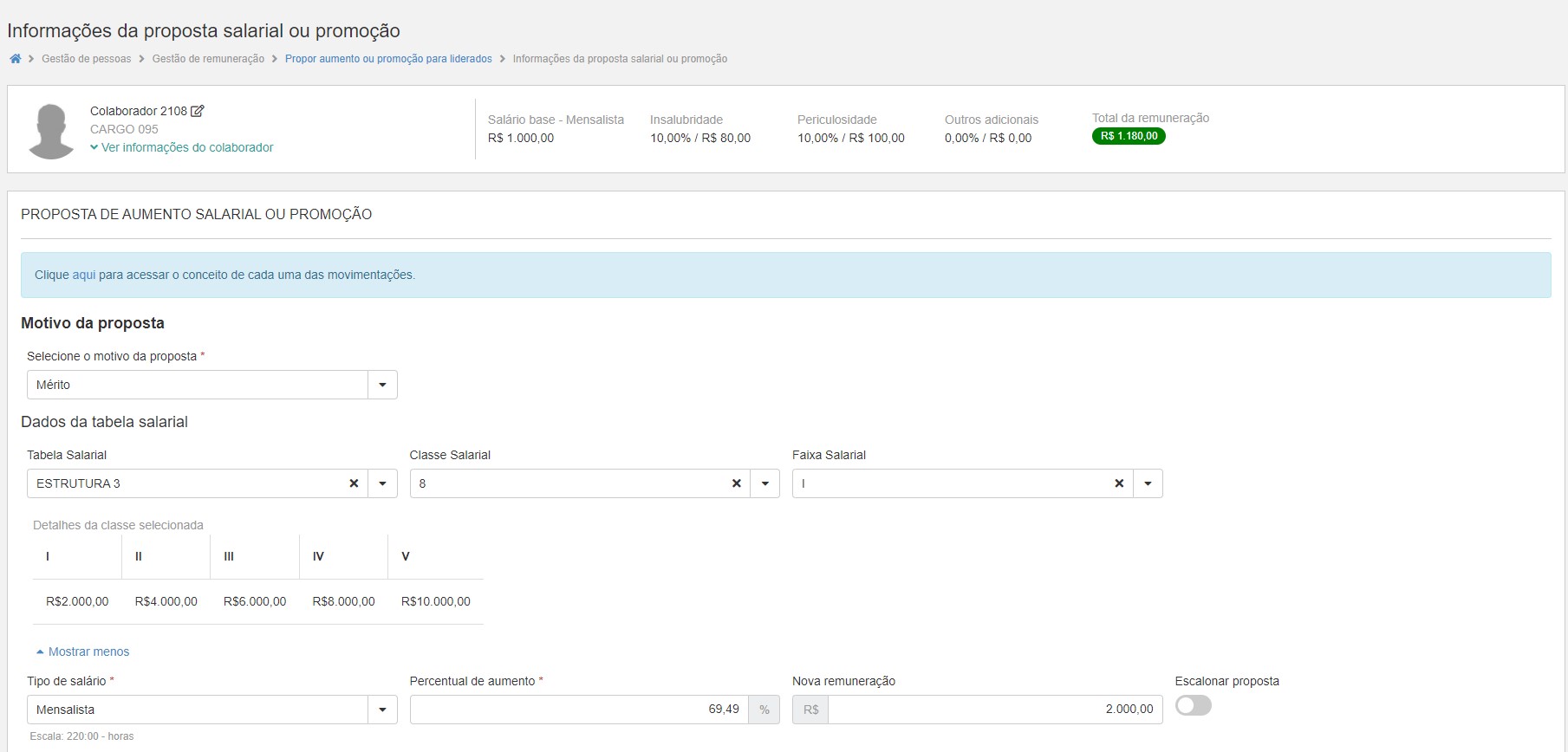Click the Salário base value R$ 1.000,00

[521, 138]
